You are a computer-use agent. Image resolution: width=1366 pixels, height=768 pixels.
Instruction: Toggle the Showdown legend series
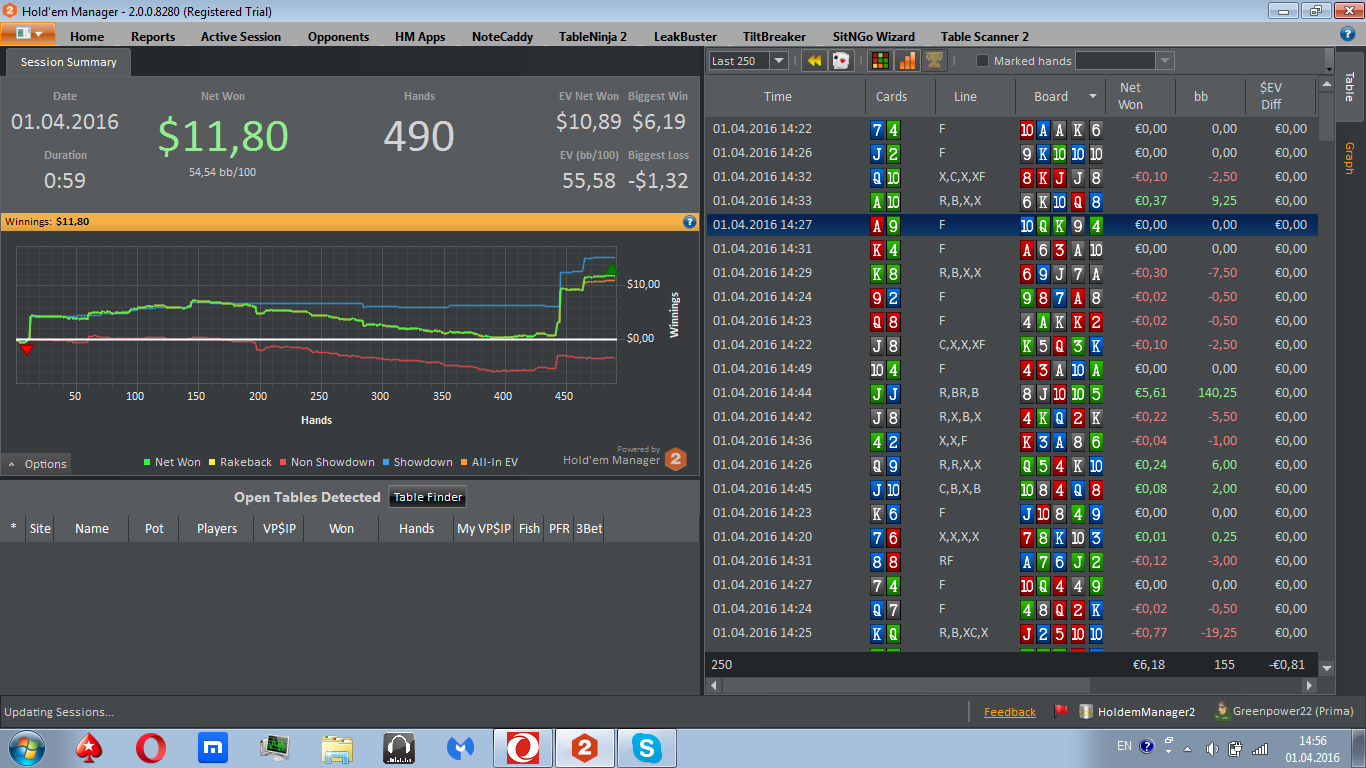(x=417, y=462)
